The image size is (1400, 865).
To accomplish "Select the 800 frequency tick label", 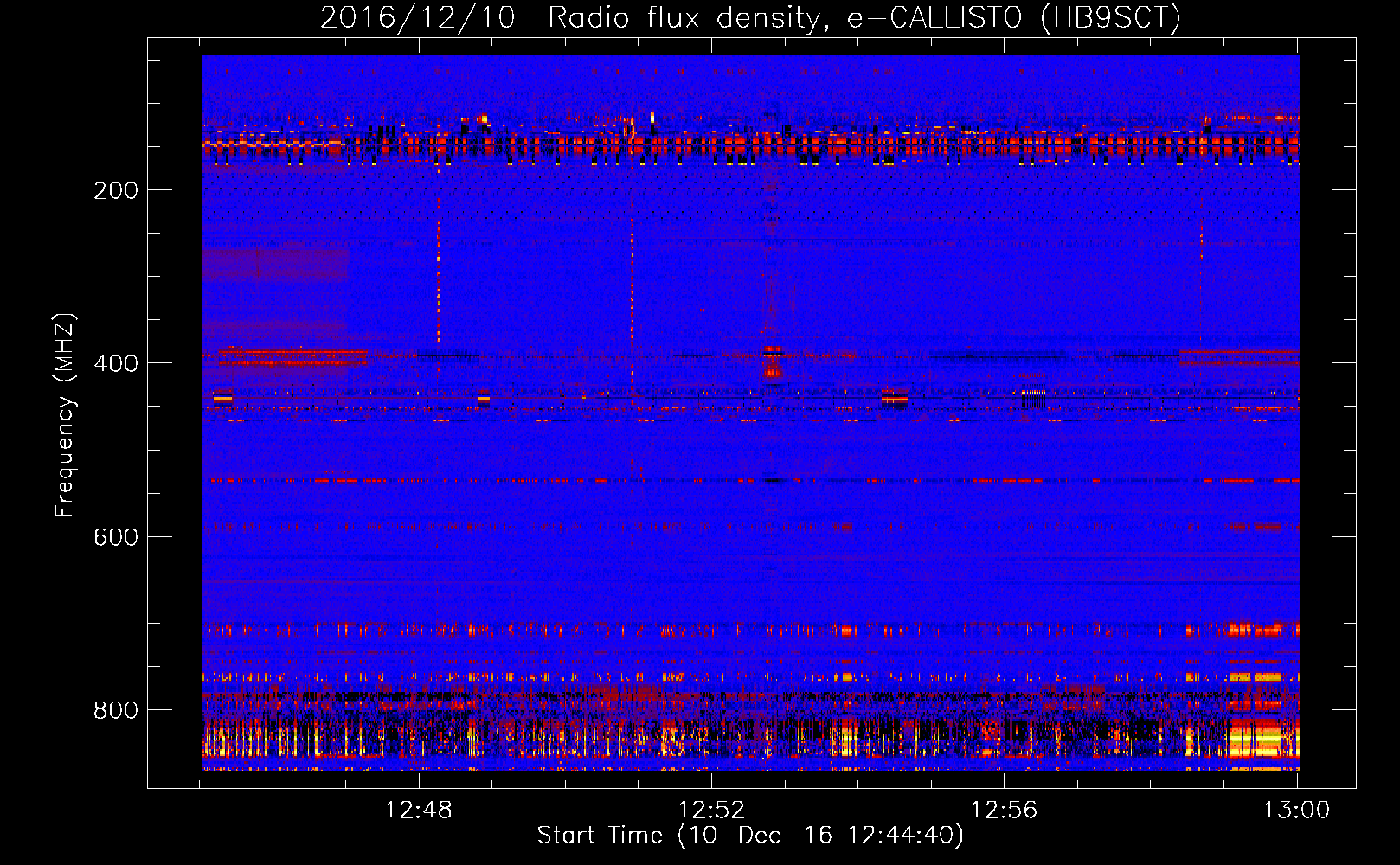I will point(116,710).
